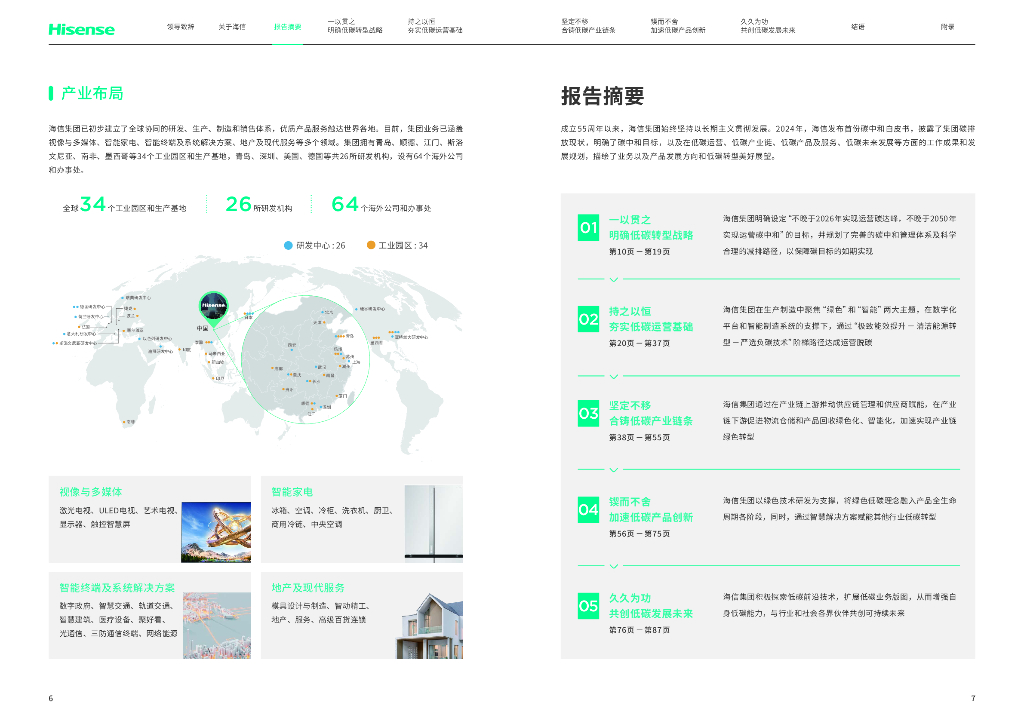Select the green 04 number badge
The image size is (1024, 724).
click(x=589, y=510)
